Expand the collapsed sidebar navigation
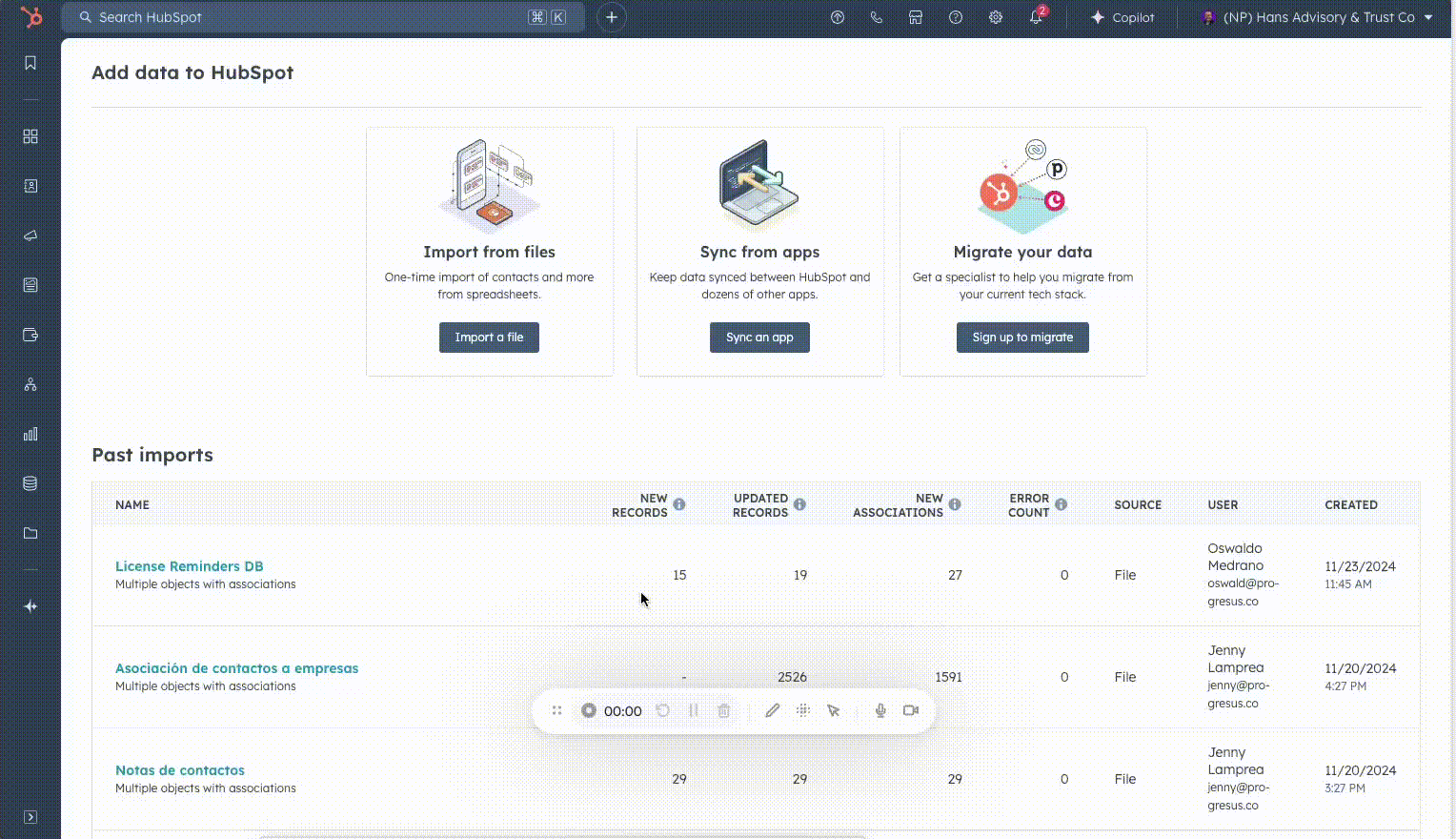1456x839 pixels. point(30,817)
